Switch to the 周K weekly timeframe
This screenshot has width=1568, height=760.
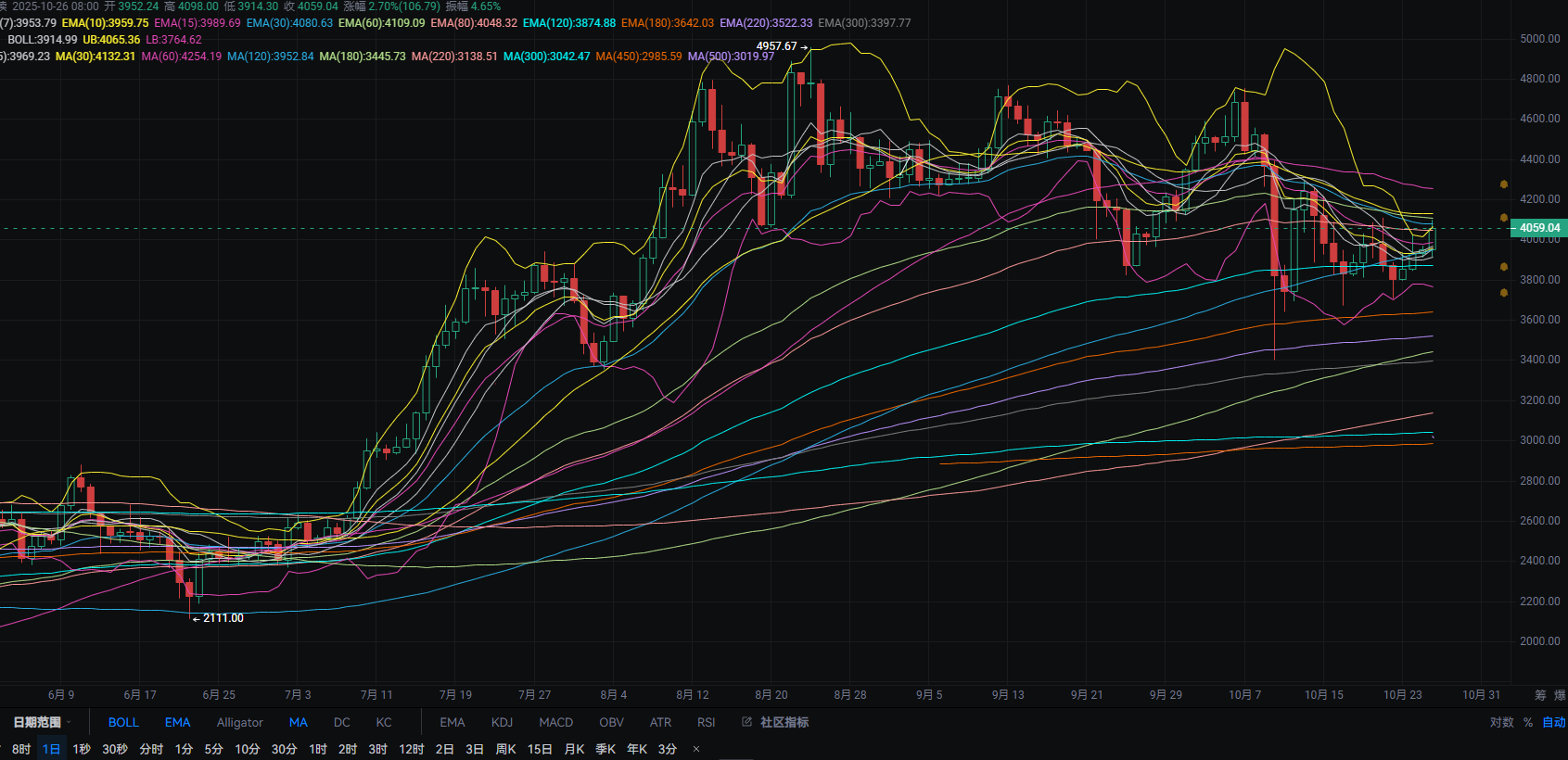[x=505, y=749]
